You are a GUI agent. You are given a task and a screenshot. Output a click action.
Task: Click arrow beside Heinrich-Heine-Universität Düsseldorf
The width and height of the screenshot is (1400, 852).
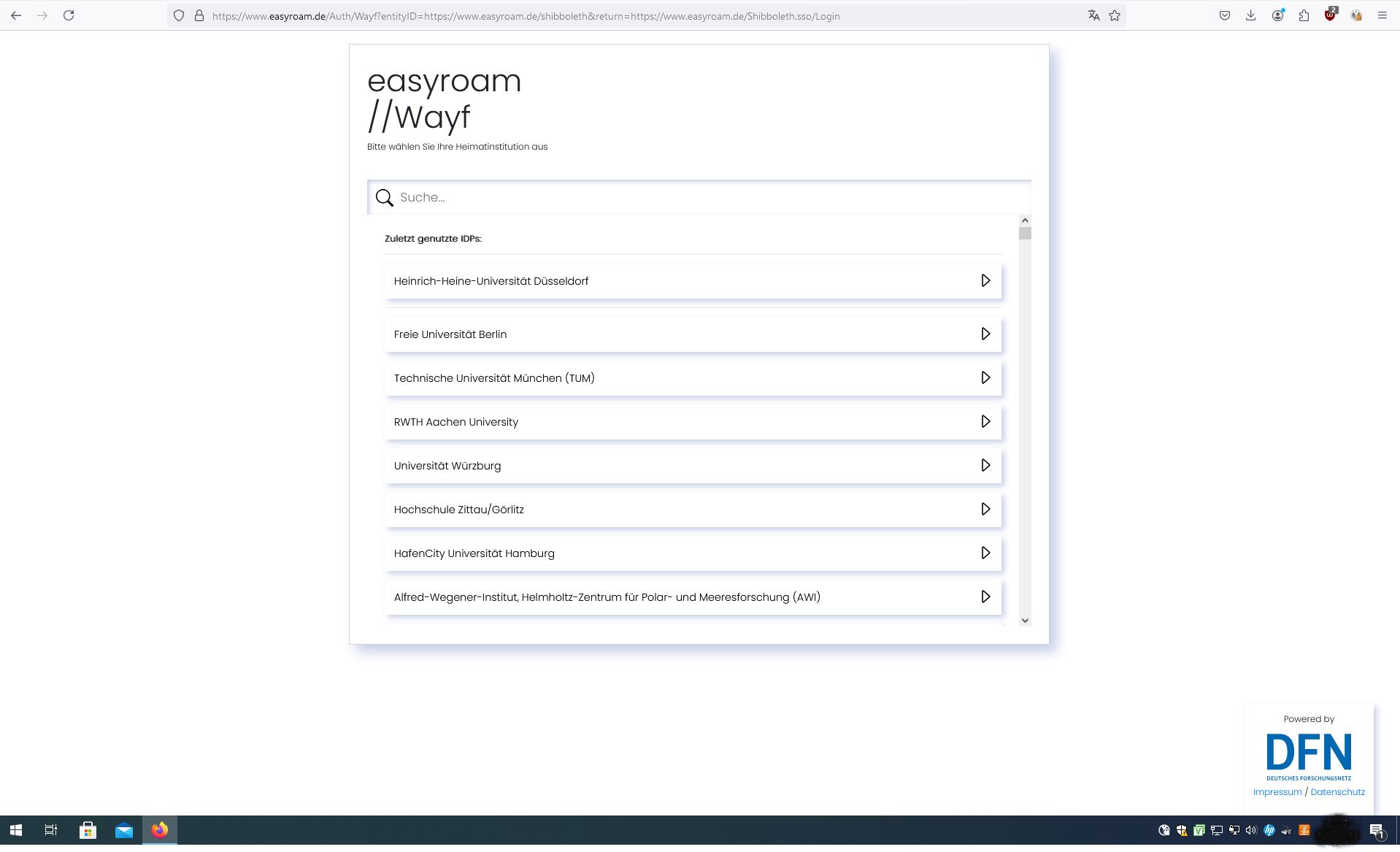985,280
